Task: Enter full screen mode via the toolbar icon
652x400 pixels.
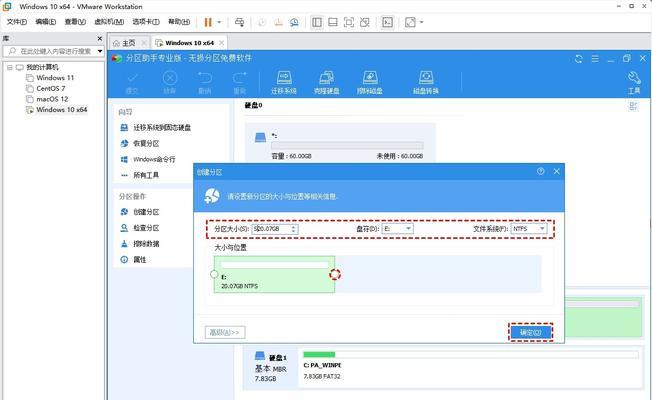Action: point(349,22)
